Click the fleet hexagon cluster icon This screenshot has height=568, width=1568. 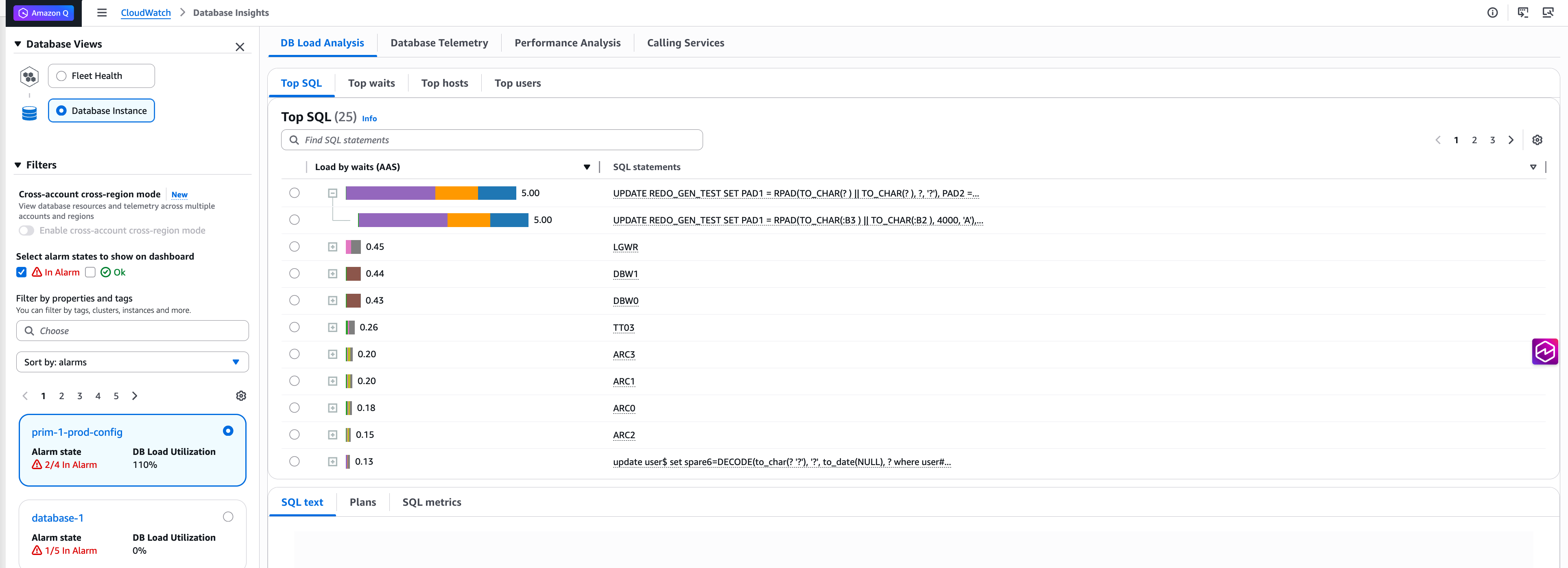(x=29, y=77)
